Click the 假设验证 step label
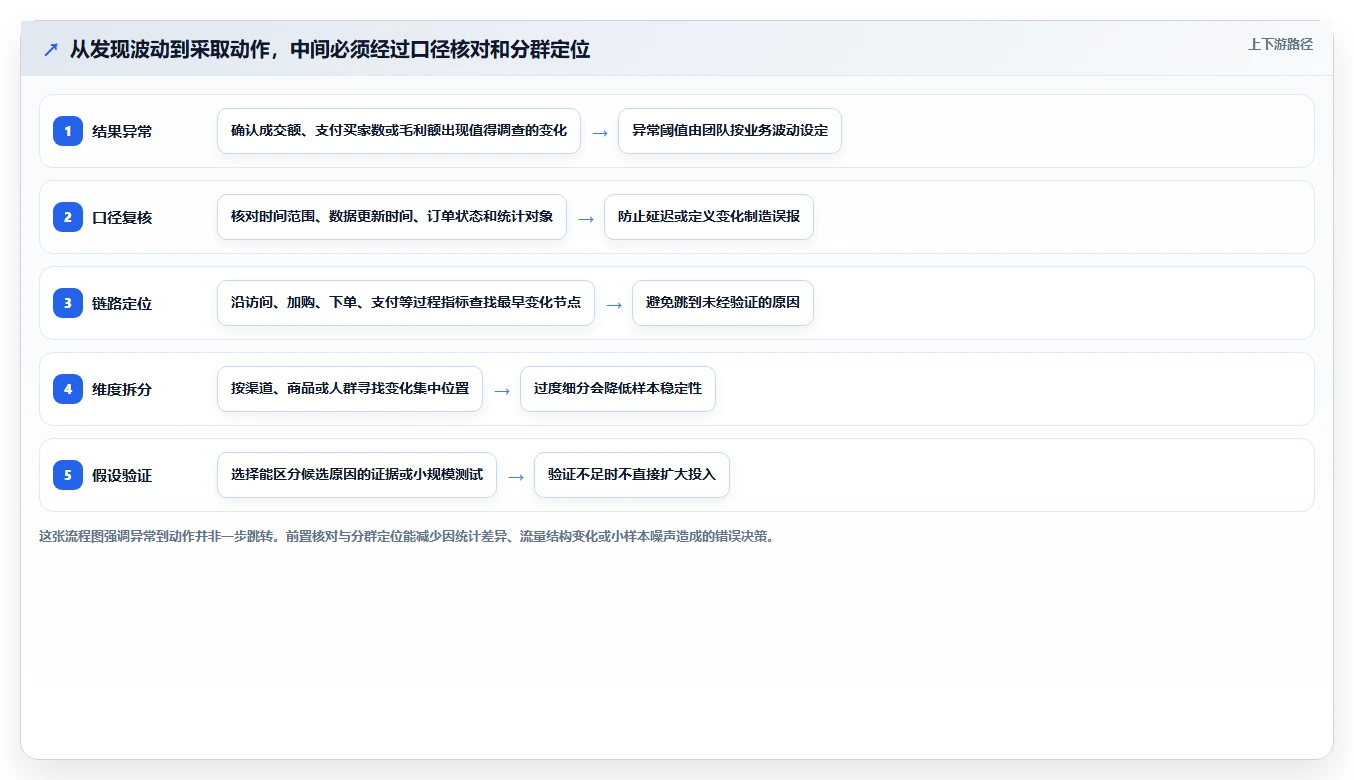This screenshot has height=780, width=1354. pos(122,475)
